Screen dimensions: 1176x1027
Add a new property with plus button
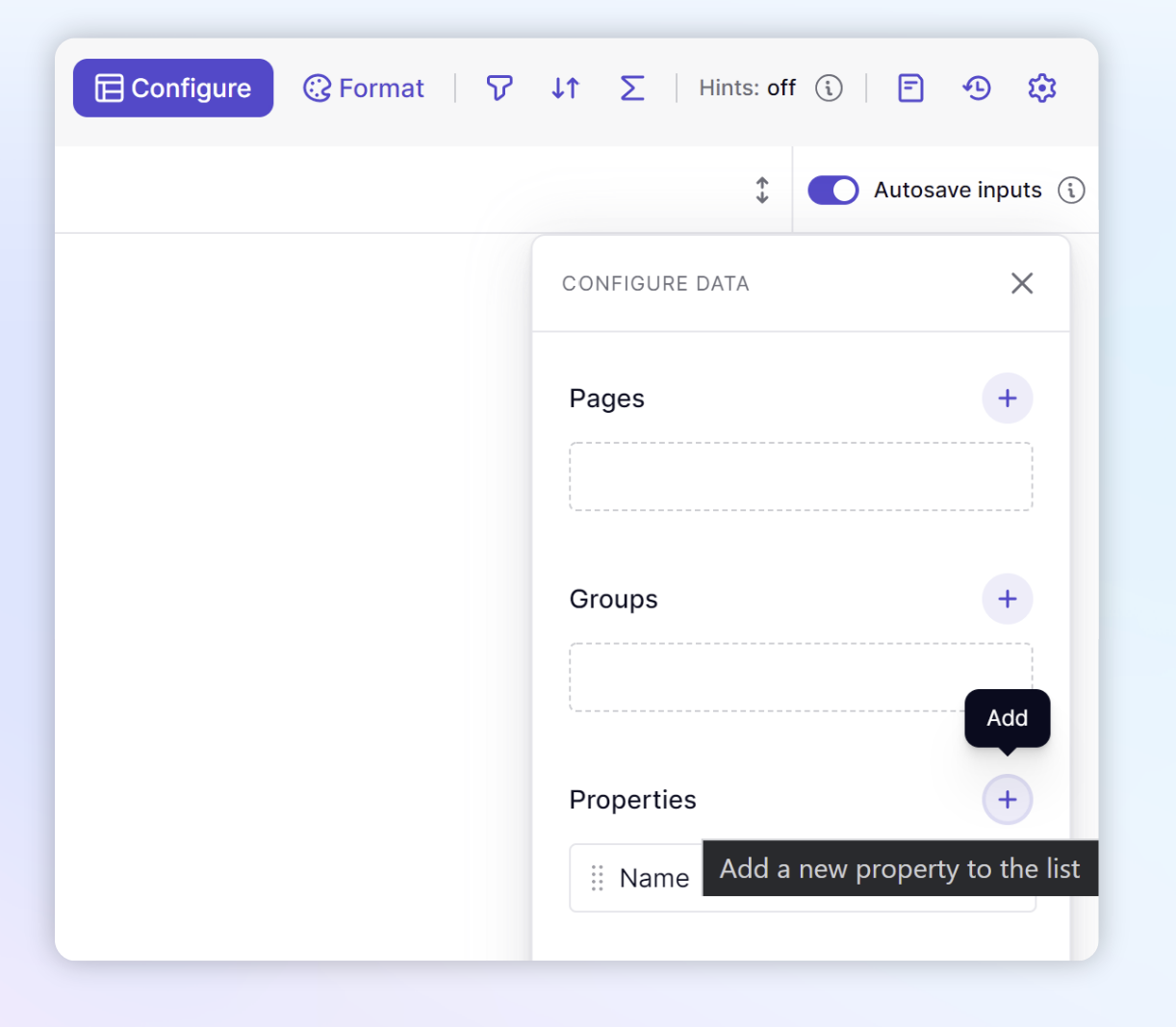tap(1008, 799)
